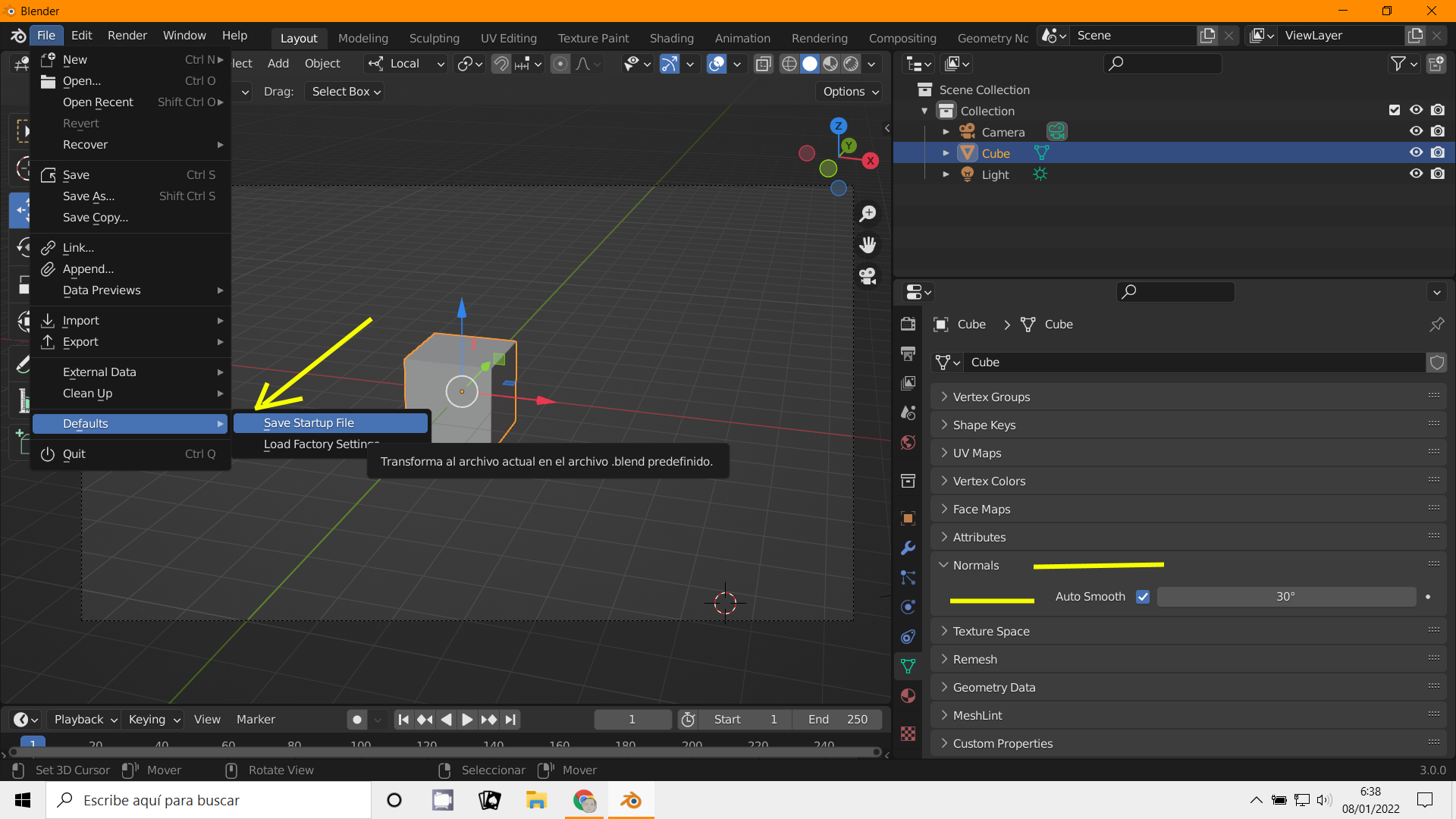Hide the Light object in viewport
This screenshot has height=819, width=1456.
click(1416, 174)
